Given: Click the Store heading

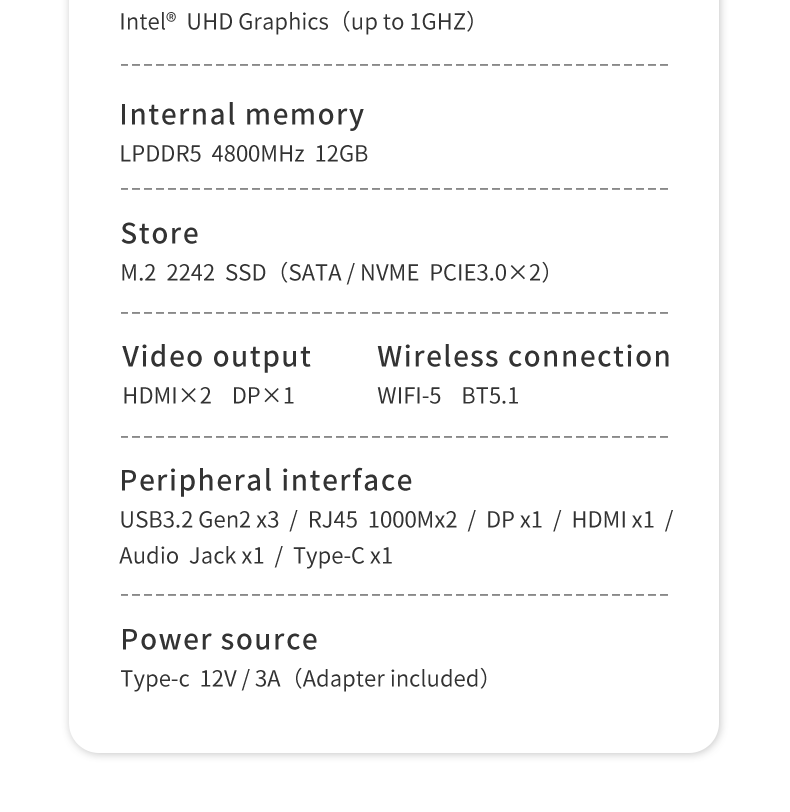Looking at the screenshot, I should coord(160,233).
